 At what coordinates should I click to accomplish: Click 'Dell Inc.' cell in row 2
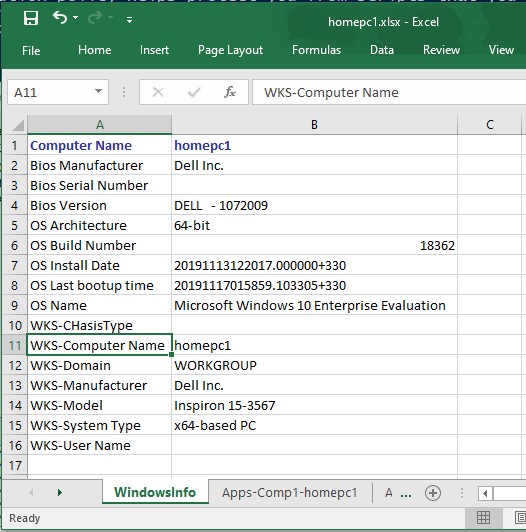[314, 166]
